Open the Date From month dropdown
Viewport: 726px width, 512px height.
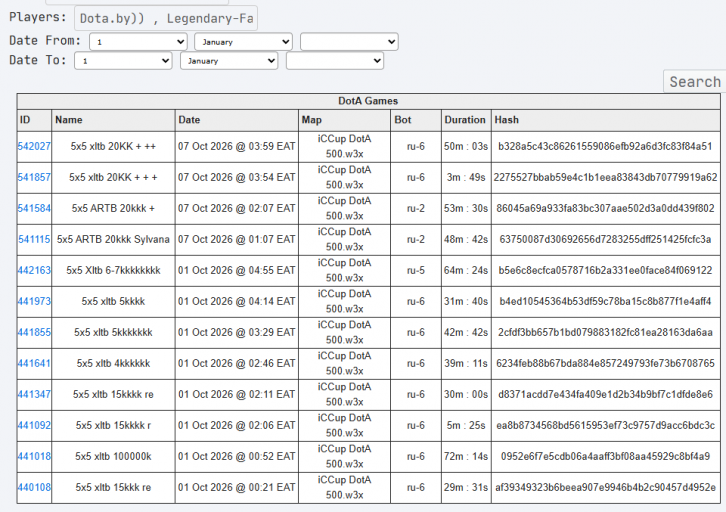[x=244, y=42]
